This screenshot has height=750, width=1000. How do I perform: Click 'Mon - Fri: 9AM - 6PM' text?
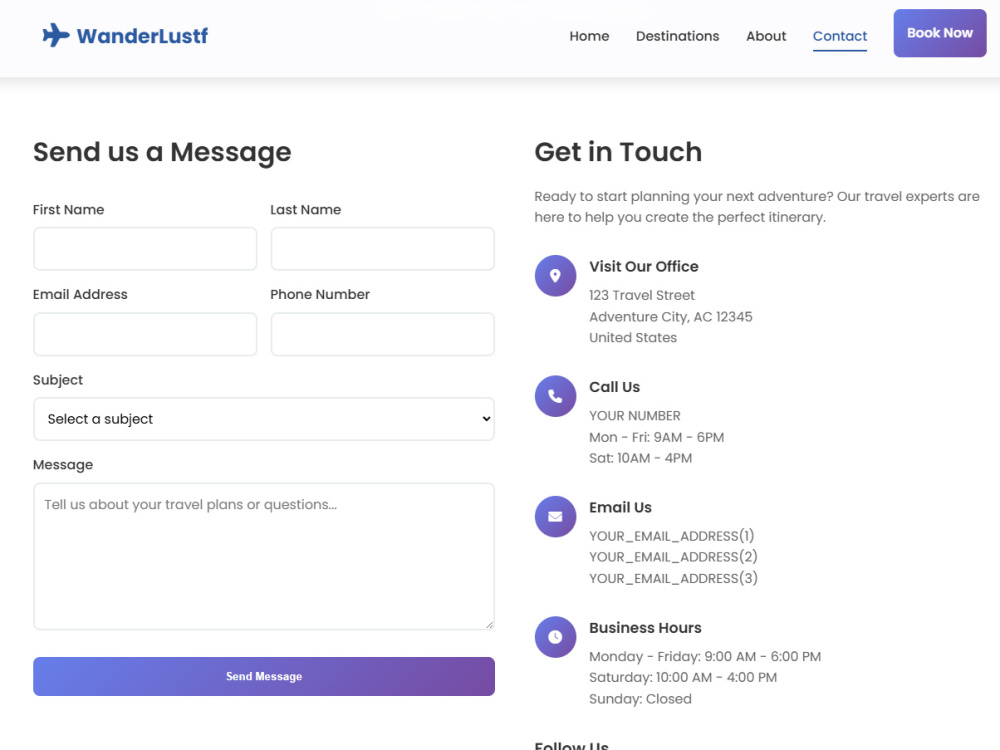point(656,438)
